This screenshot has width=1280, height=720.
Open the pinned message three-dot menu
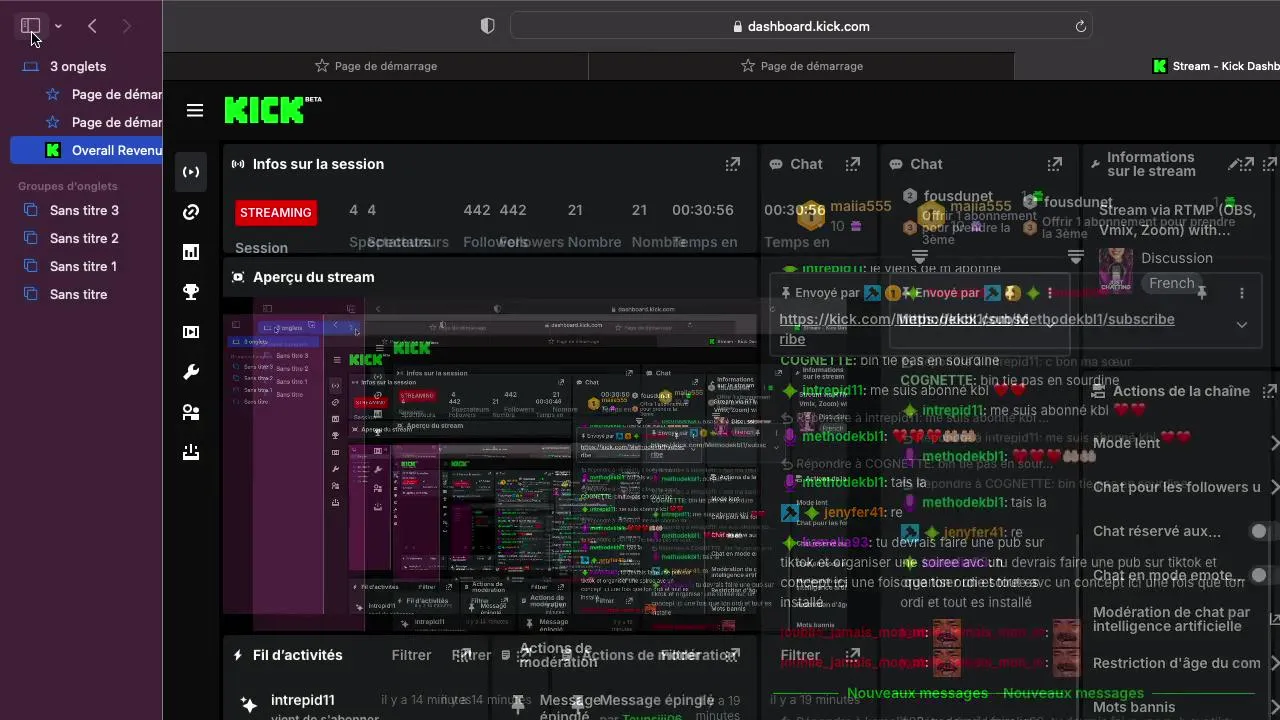tap(1242, 293)
